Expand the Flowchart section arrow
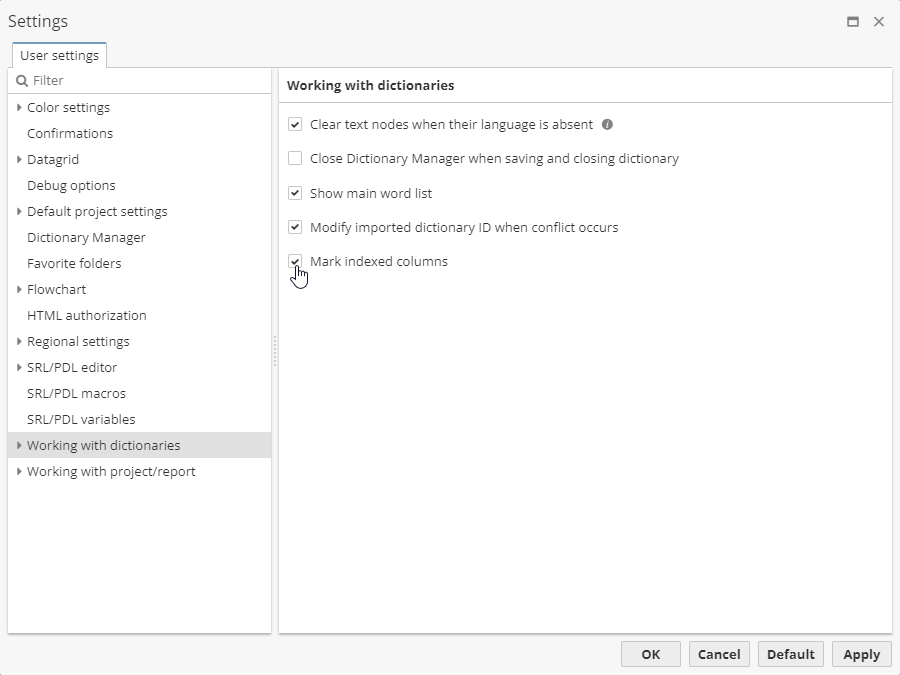The width and height of the screenshot is (900, 675). pos(19,289)
